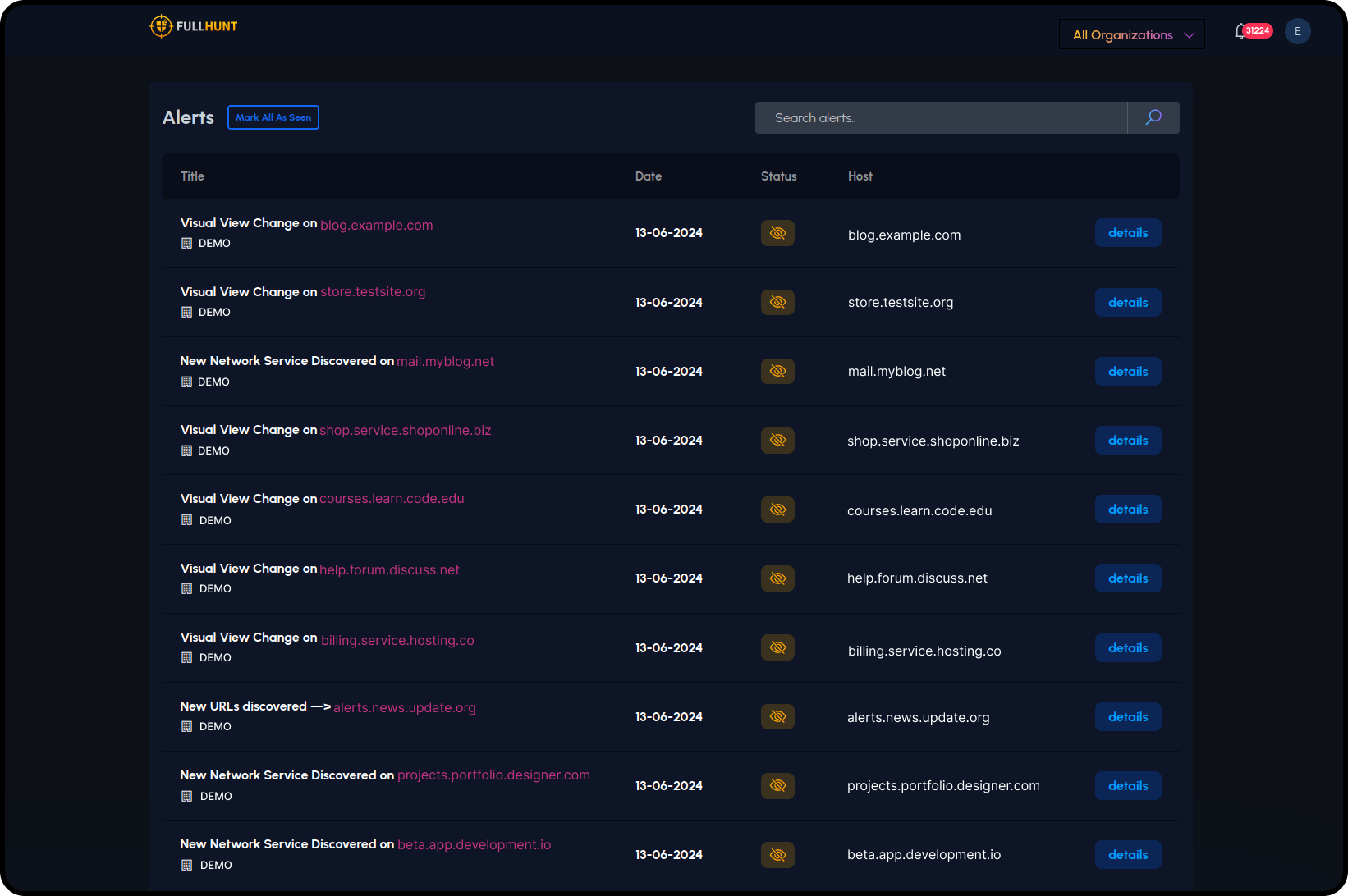The image size is (1348, 896).
Task: Follow the pink mail.myblog.net title link
Action: pyautogui.click(x=445, y=362)
